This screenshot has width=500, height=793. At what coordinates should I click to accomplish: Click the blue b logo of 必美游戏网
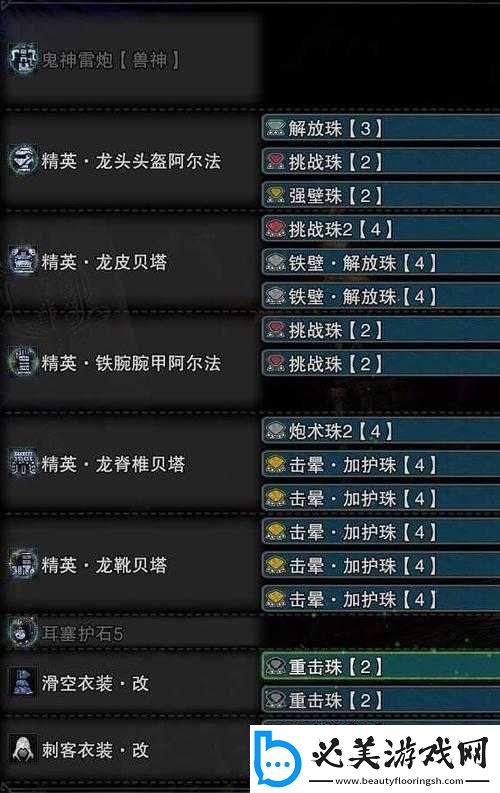277,757
